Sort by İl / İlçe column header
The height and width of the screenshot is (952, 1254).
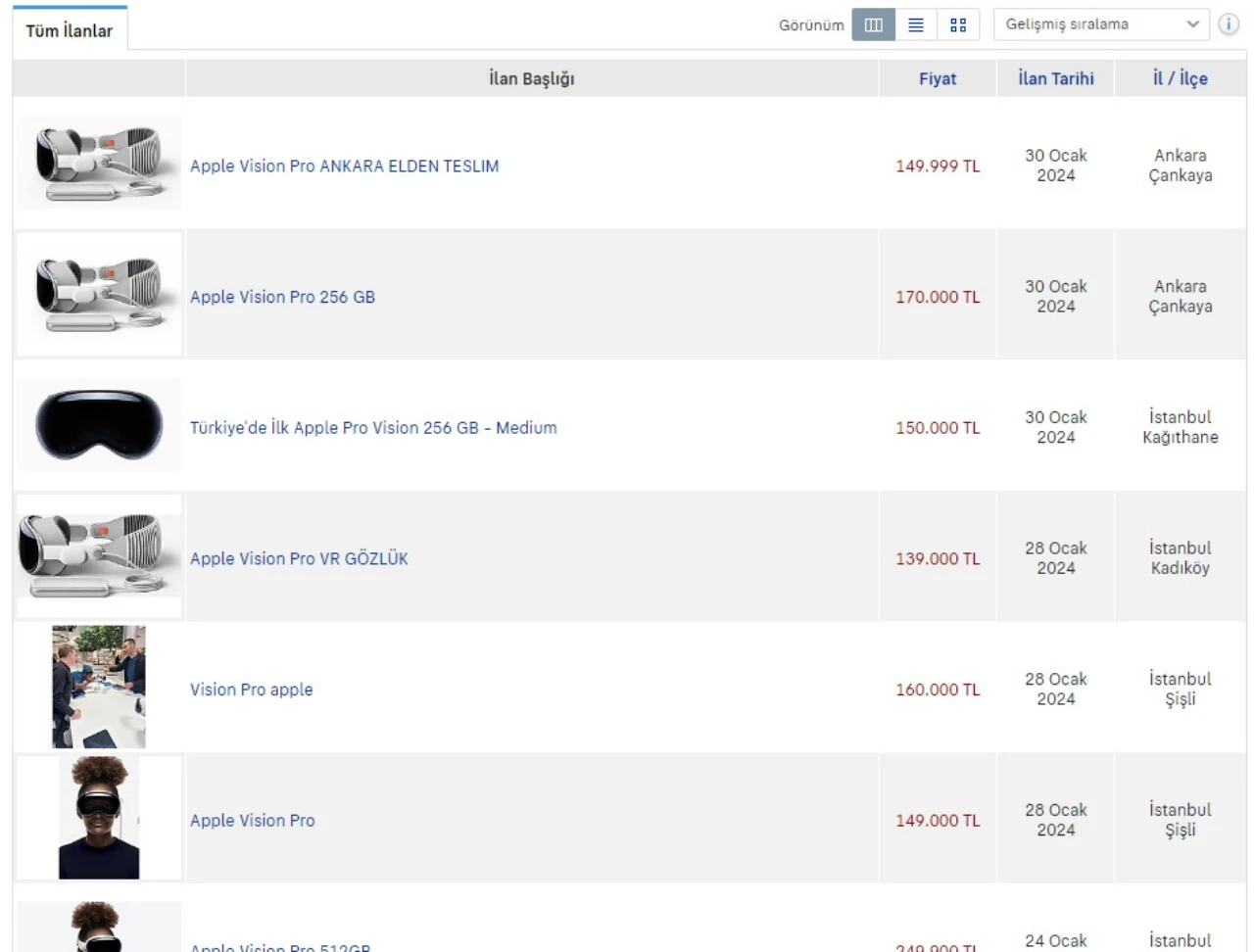click(1180, 78)
